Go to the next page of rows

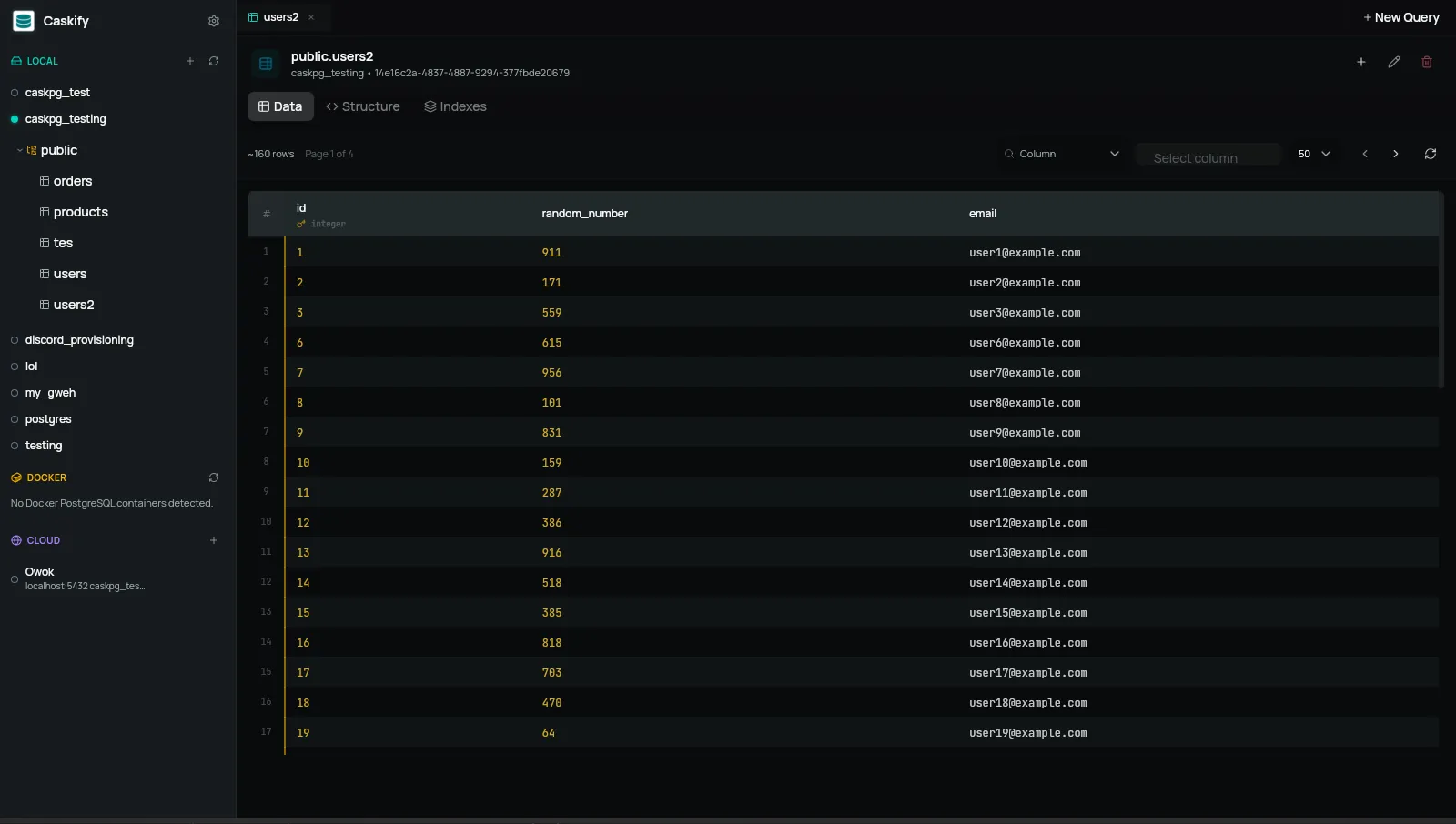1396,154
